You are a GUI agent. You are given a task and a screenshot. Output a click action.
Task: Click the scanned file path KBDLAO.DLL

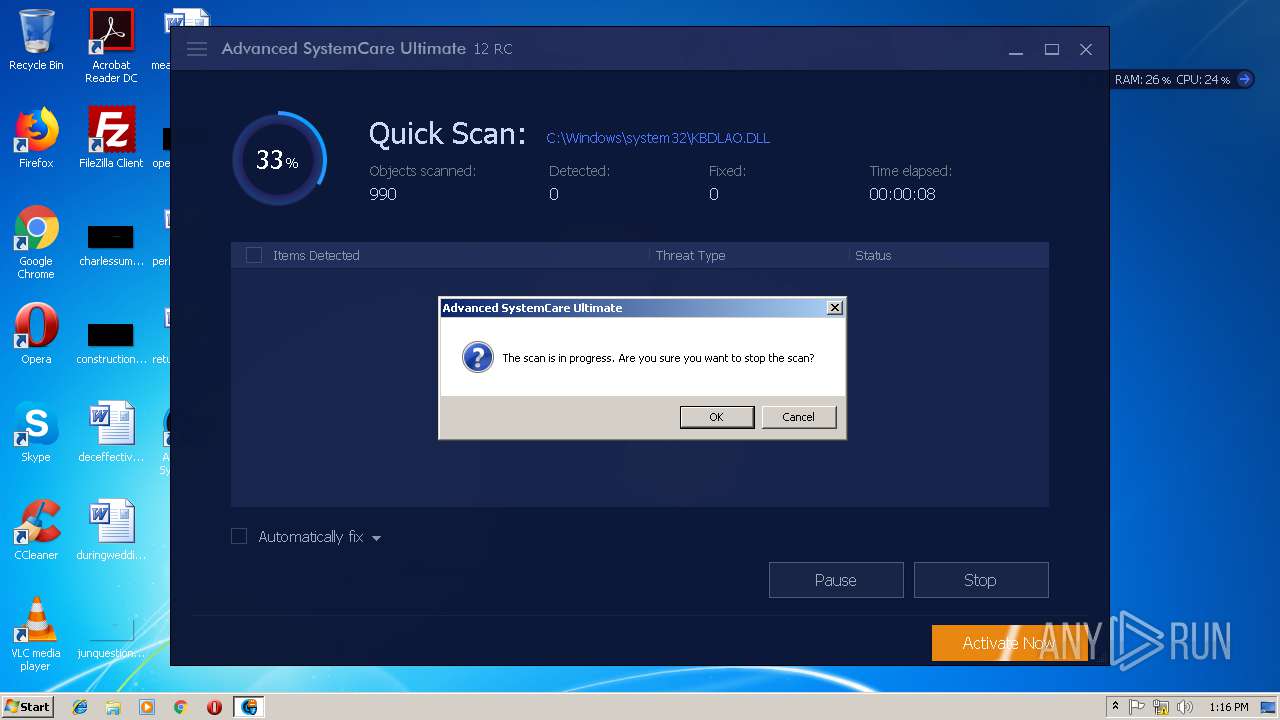pyautogui.click(x=658, y=138)
